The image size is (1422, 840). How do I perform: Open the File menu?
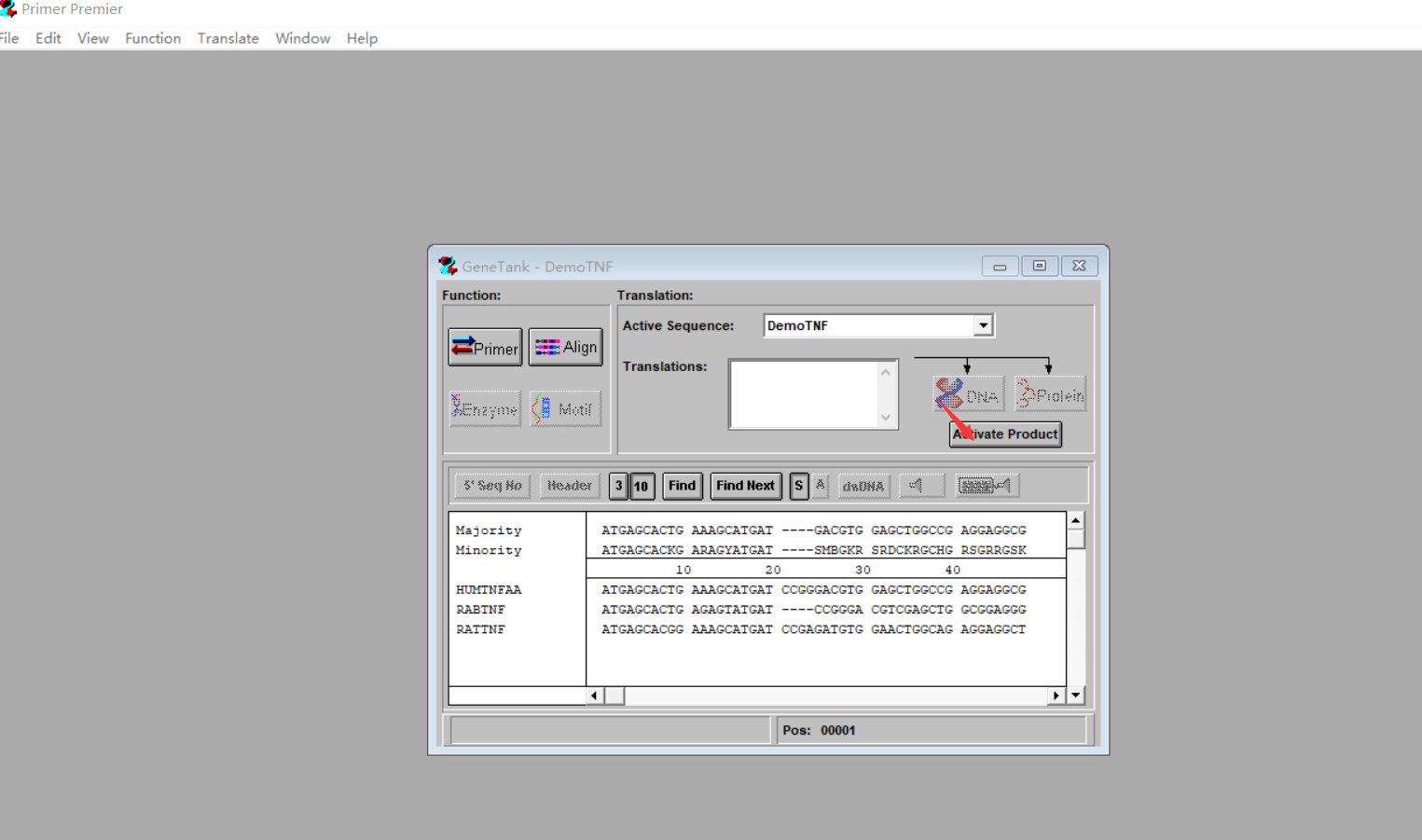coord(9,38)
